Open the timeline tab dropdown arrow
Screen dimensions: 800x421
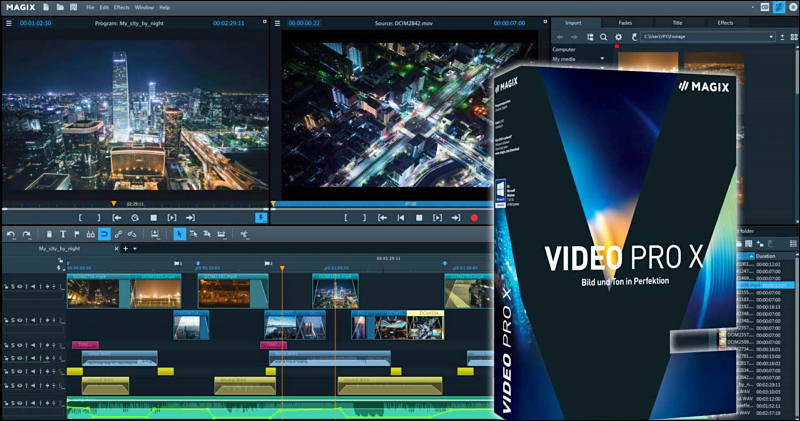[135, 249]
